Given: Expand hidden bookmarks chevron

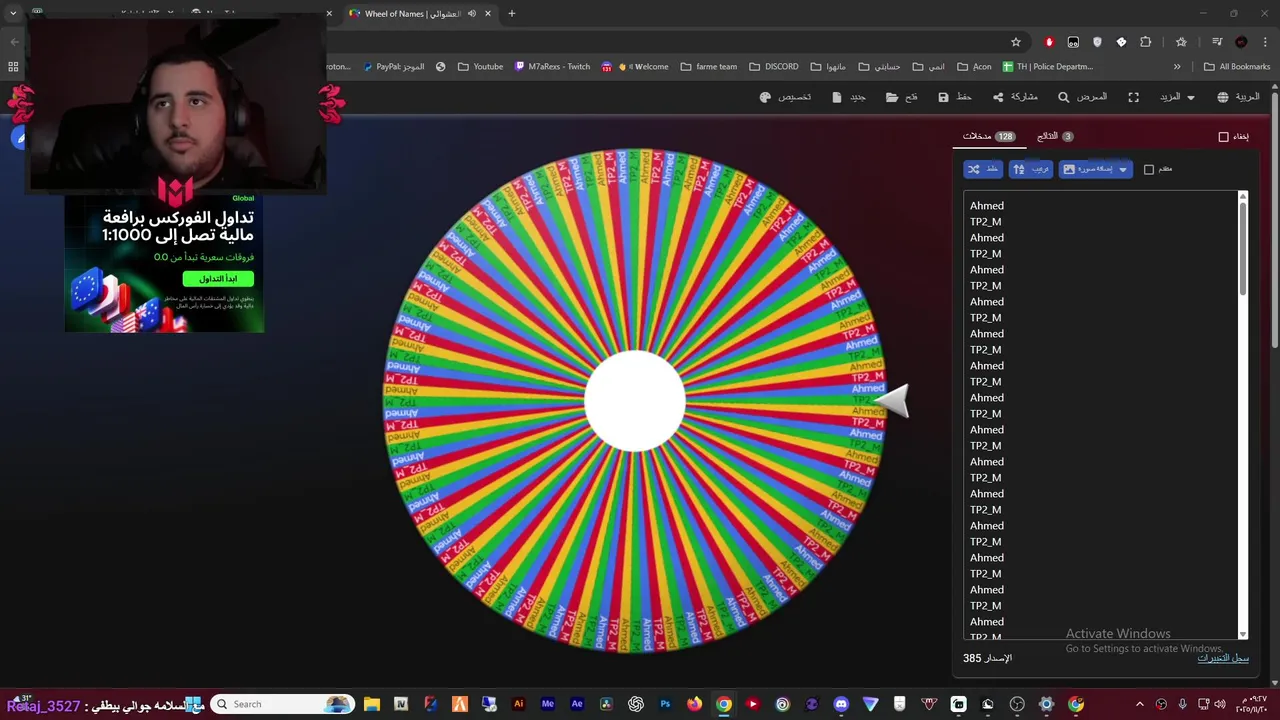Looking at the screenshot, I should point(1177,67).
